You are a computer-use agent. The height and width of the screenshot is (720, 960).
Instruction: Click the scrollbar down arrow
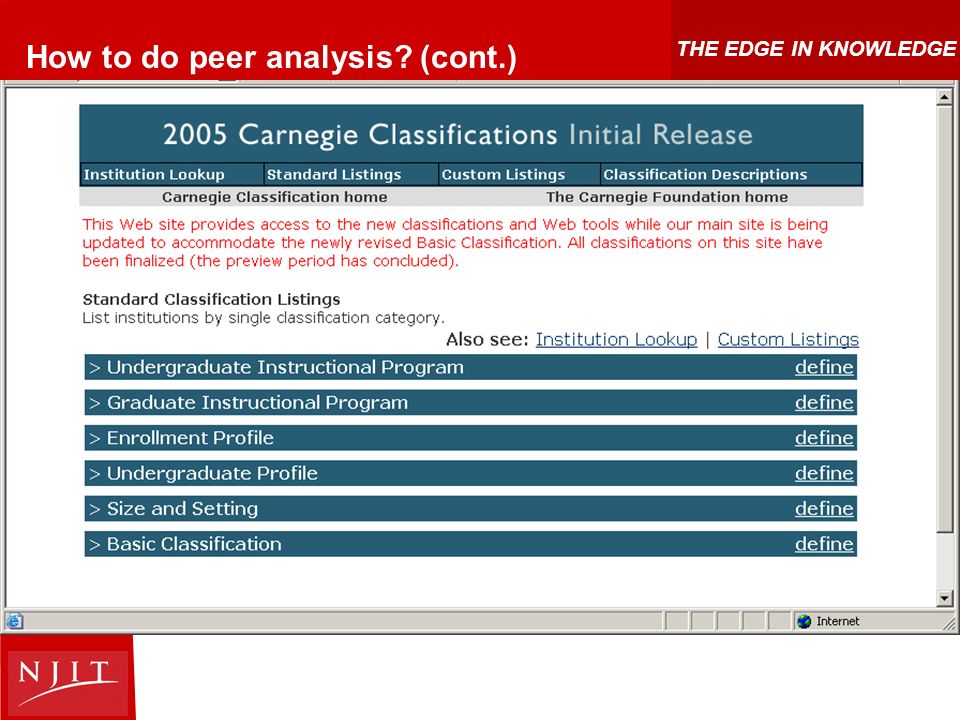(x=945, y=598)
